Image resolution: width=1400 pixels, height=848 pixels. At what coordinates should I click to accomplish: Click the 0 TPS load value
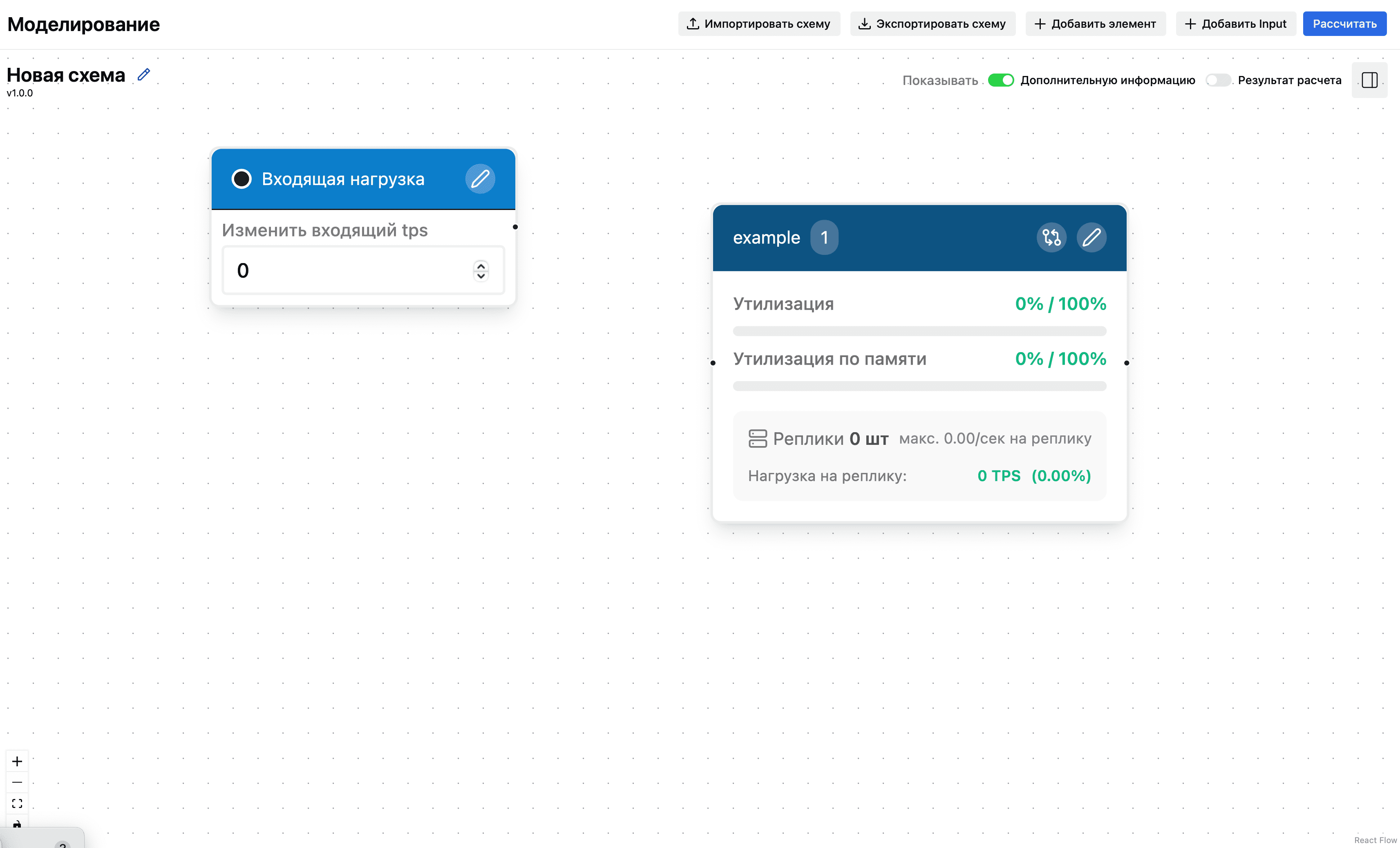(x=999, y=476)
